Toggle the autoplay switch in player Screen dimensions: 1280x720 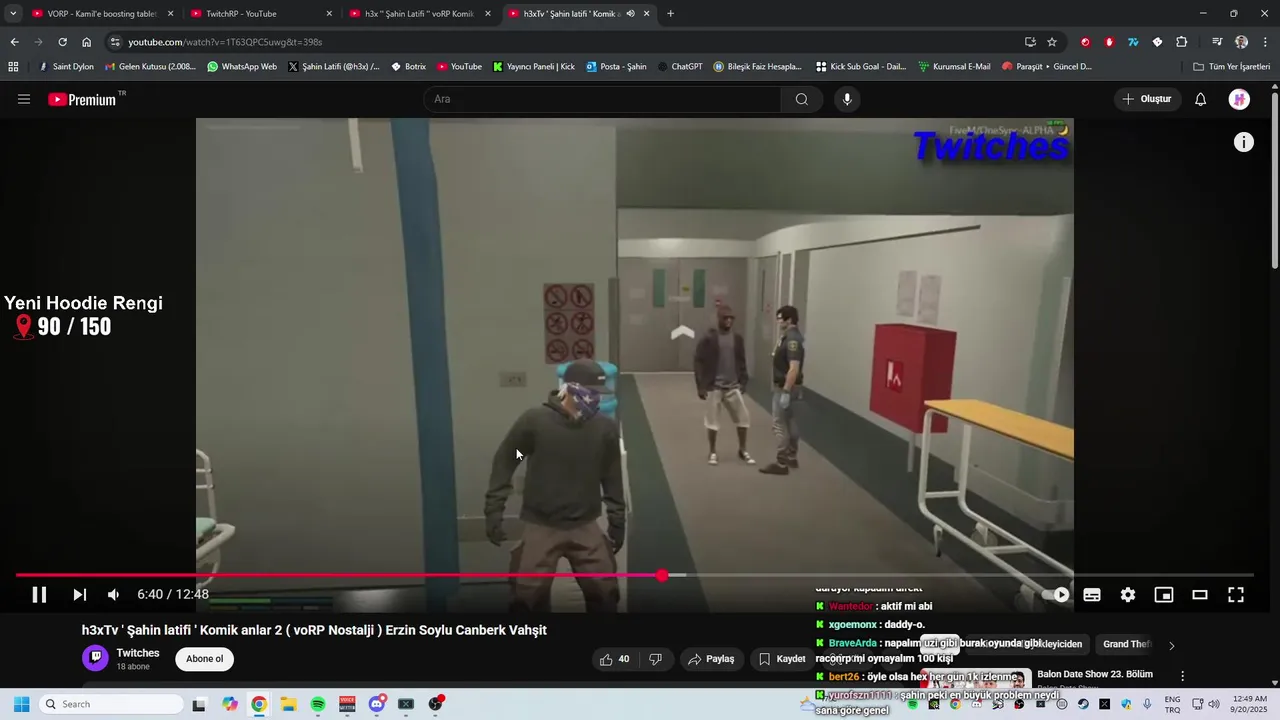point(1055,595)
